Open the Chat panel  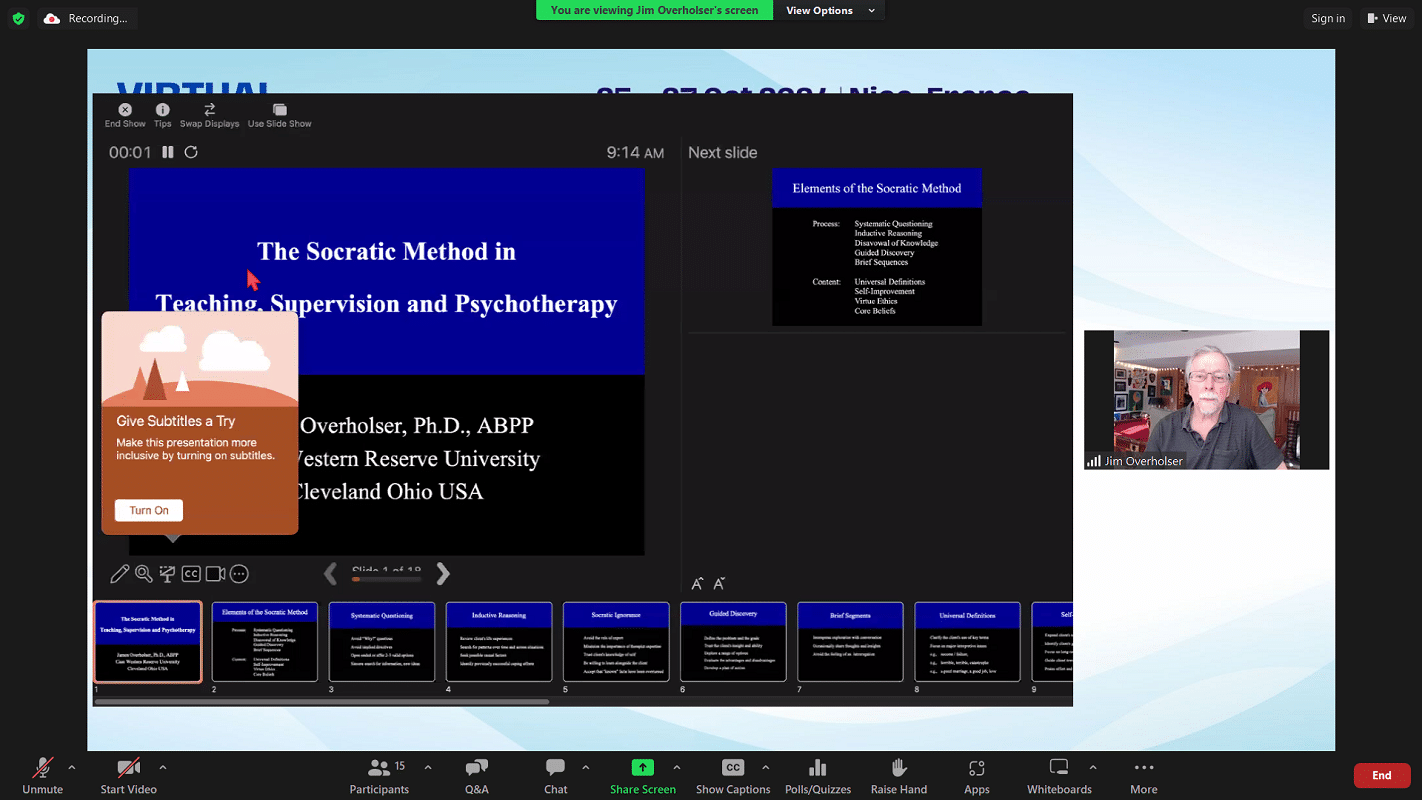click(556, 769)
